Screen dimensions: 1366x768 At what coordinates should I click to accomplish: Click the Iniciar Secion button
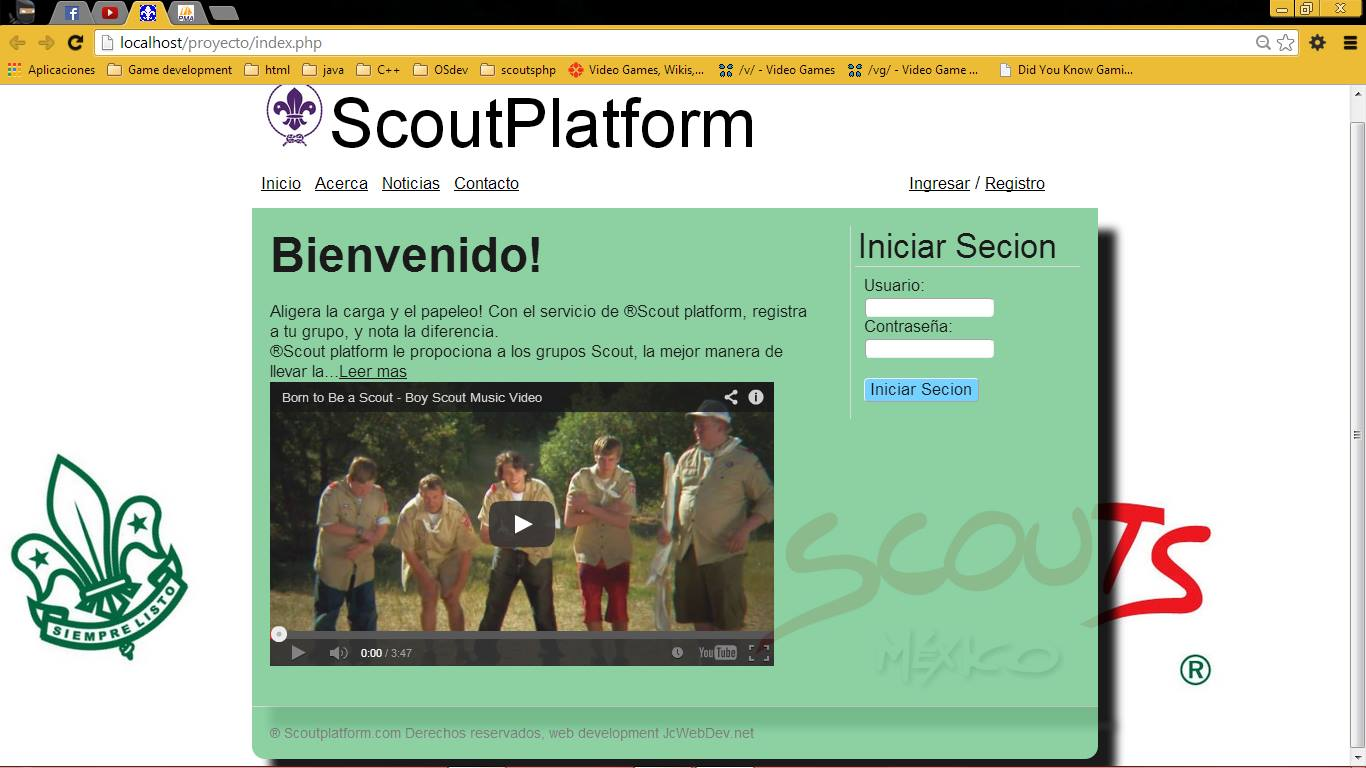click(921, 390)
